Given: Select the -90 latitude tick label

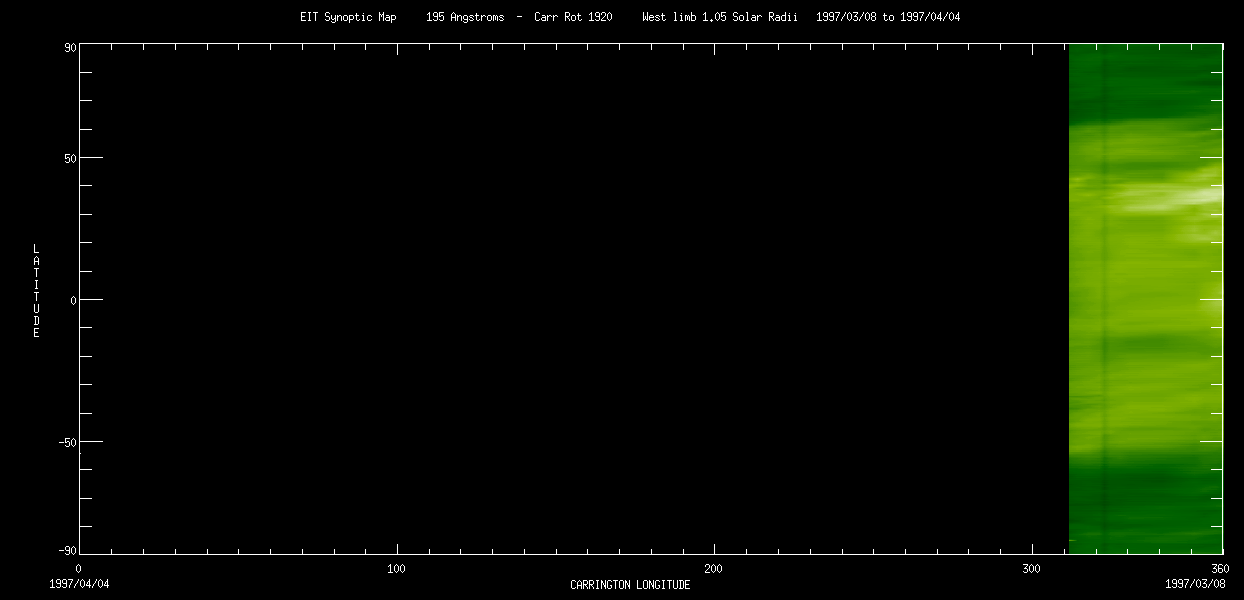Looking at the screenshot, I should (68, 551).
